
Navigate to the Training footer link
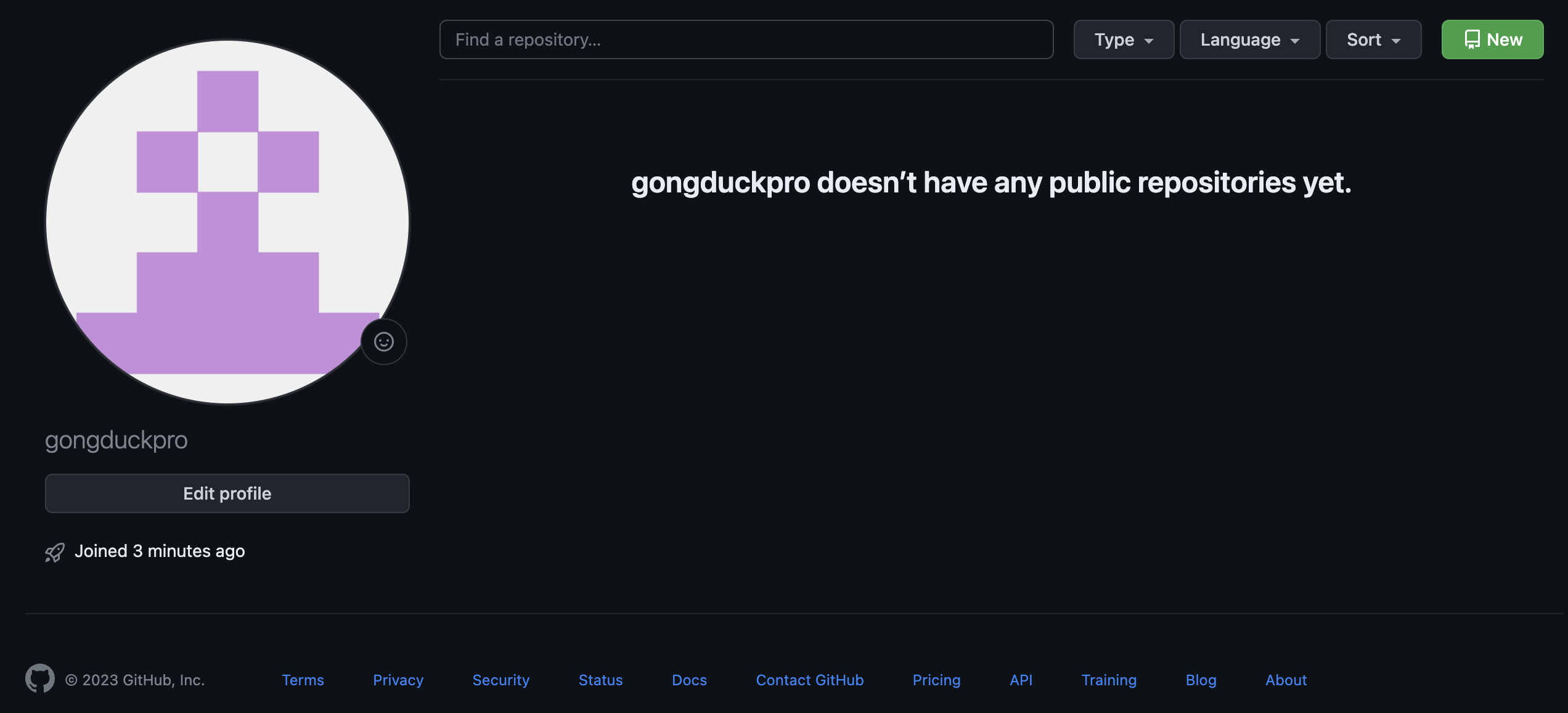[x=1108, y=680]
